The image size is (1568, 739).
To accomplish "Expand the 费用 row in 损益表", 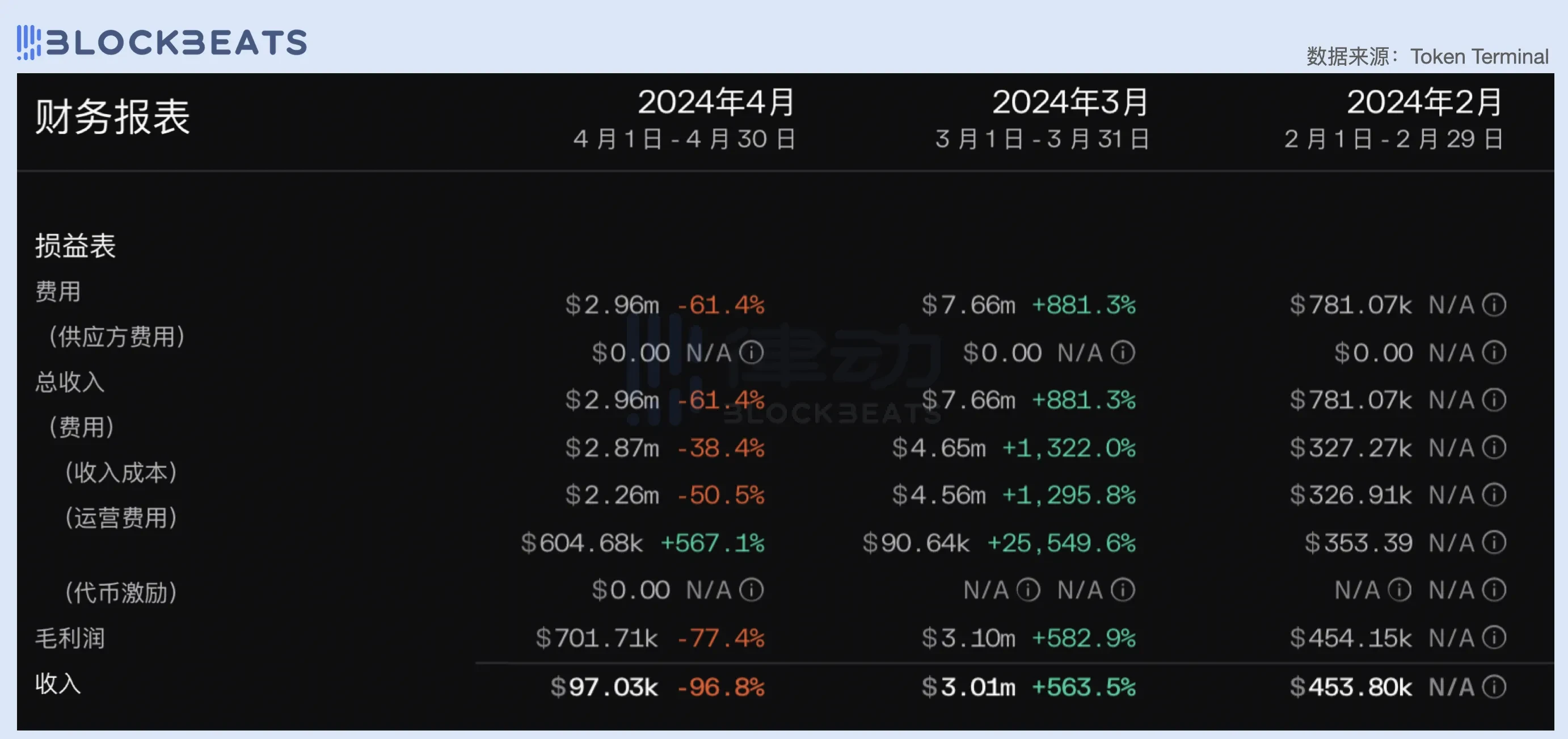I will pyautogui.click(x=58, y=292).
